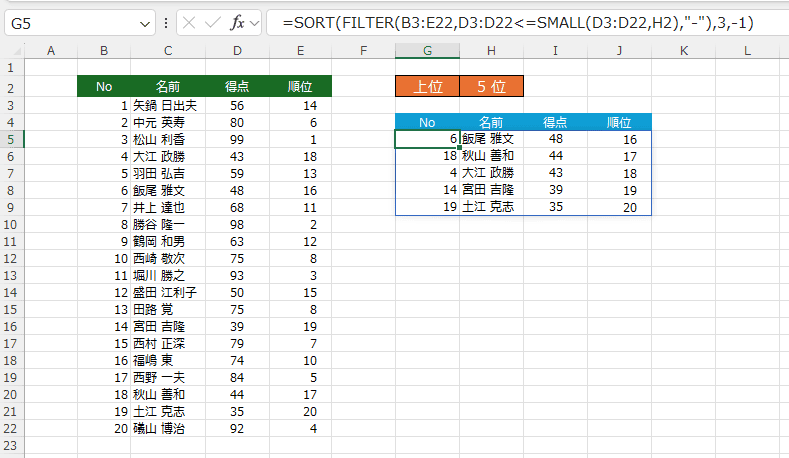Click the green 得点 header cell
This screenshot has height=458, width=789.
pos(236,87)
